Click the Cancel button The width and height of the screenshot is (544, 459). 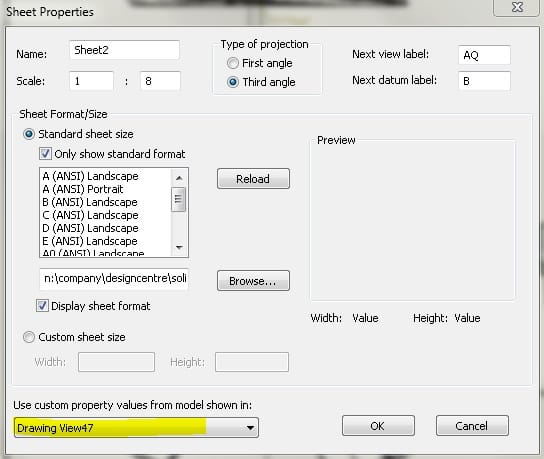[472, 426]
